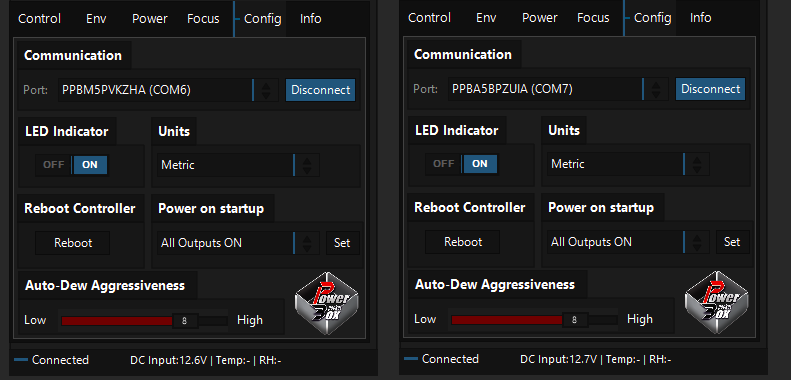Go to Focus tab in left window
The height and width of the screenshot is (380, 791).
[203, 19]
